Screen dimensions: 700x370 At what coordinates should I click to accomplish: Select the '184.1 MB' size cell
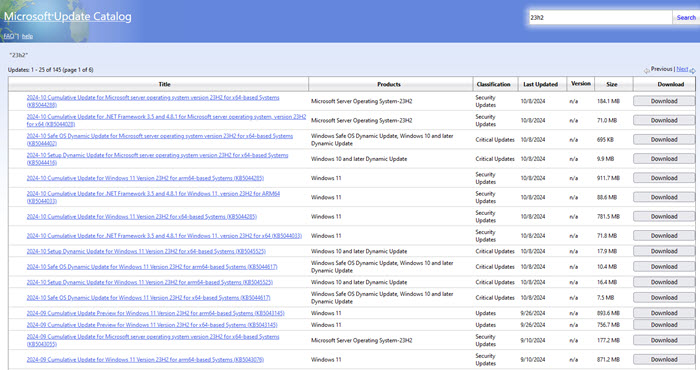pos(608,101)
